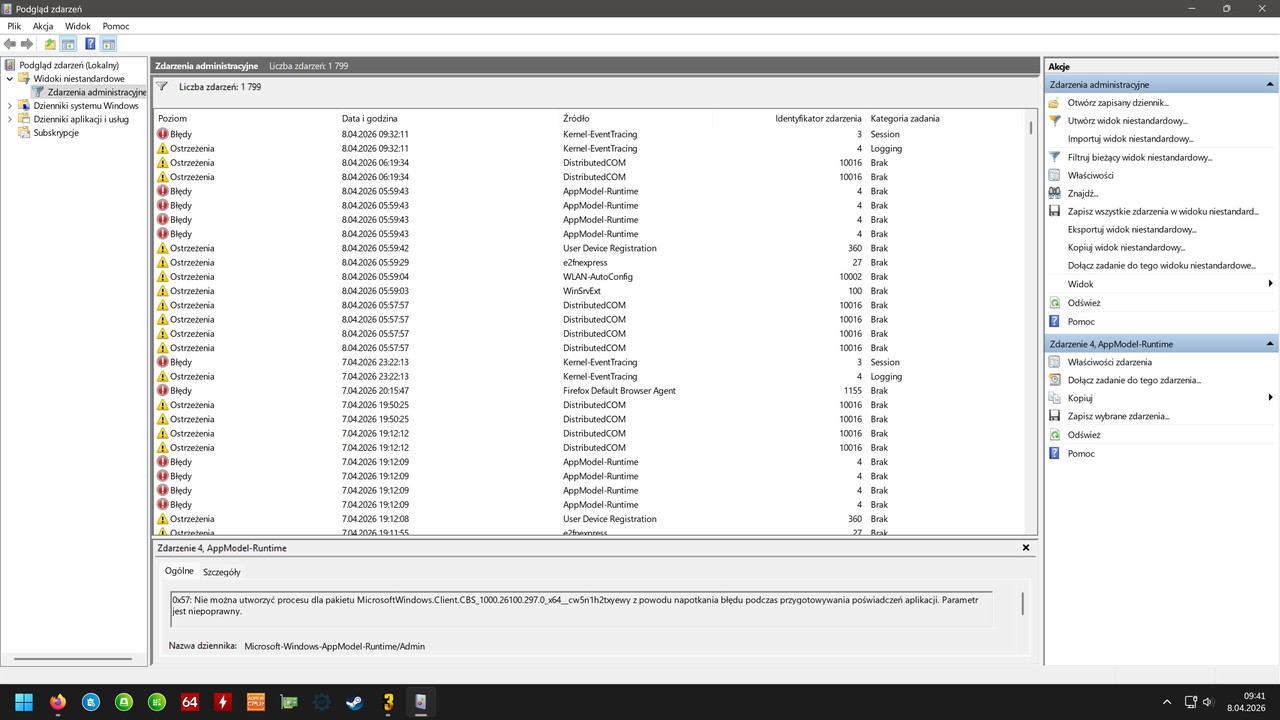The width and height of the screenshot is (1280, 720).
Task: Collapse the Zdarzenia administracyjne actions section
Action: pyautogui.click(x=1270, y=85)
